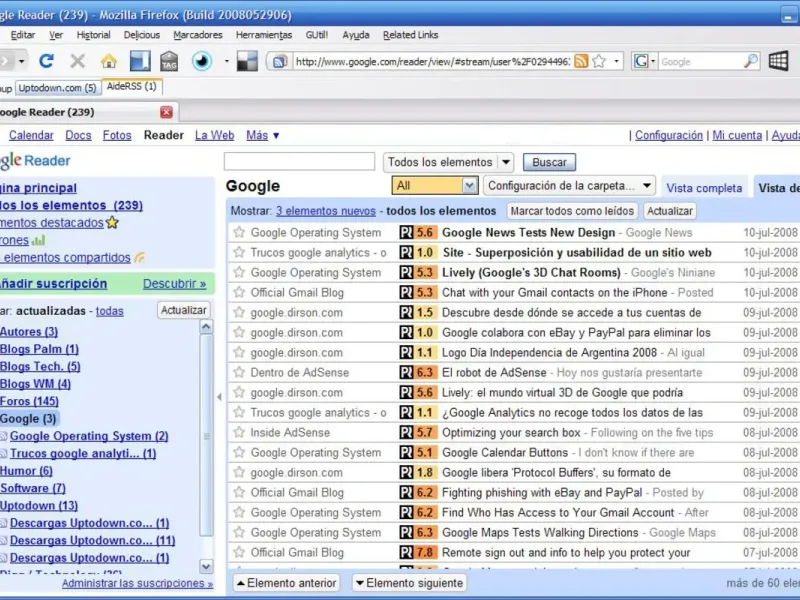
Task: Close the Google Reader tab
Action: pos(166,112)
